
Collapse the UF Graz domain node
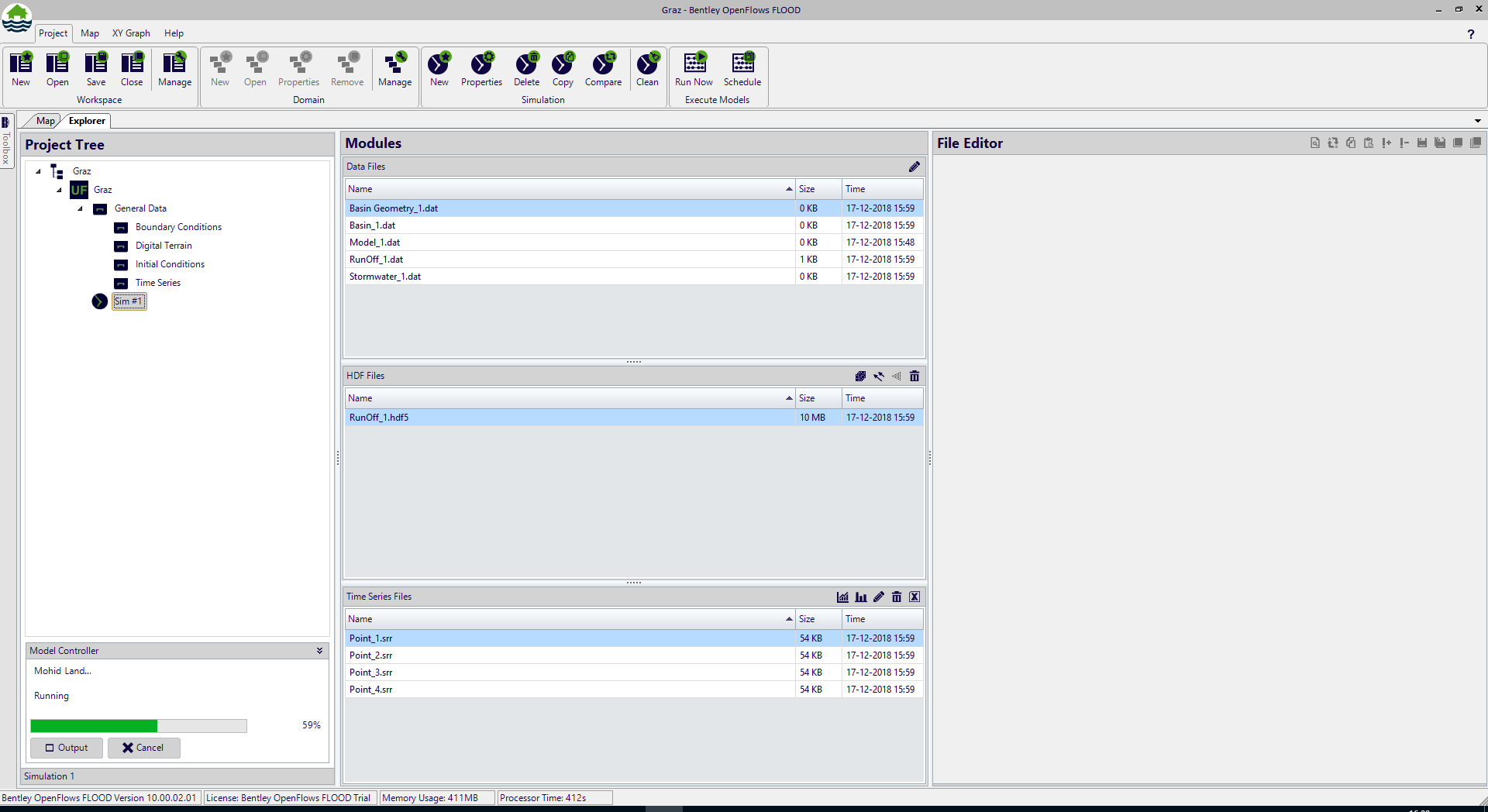(59, 190)
